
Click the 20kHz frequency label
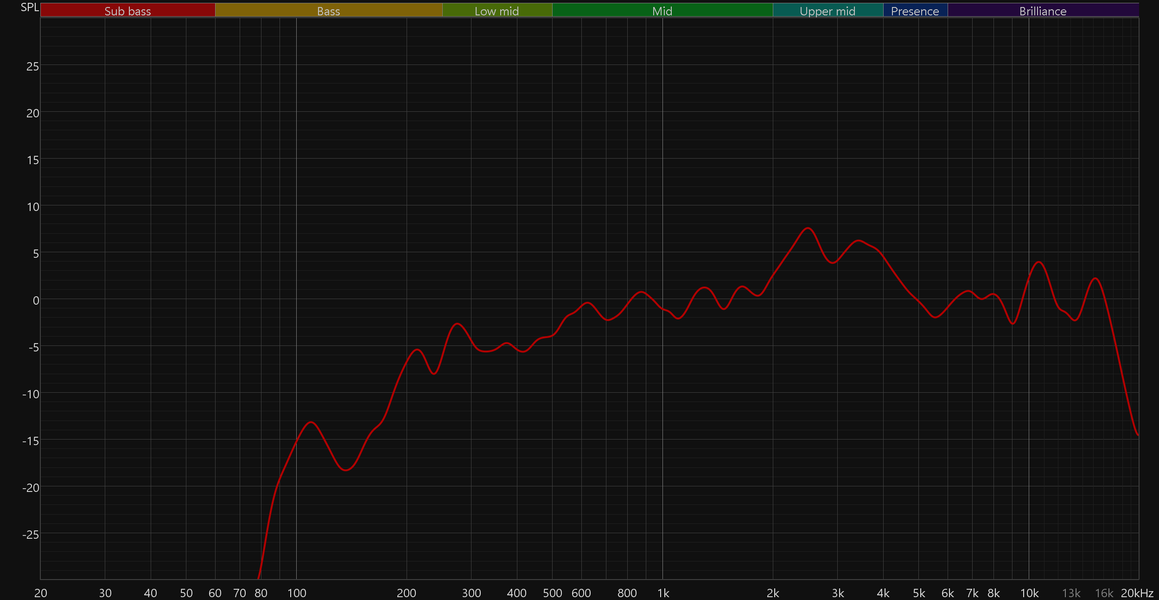[1135, 593]
